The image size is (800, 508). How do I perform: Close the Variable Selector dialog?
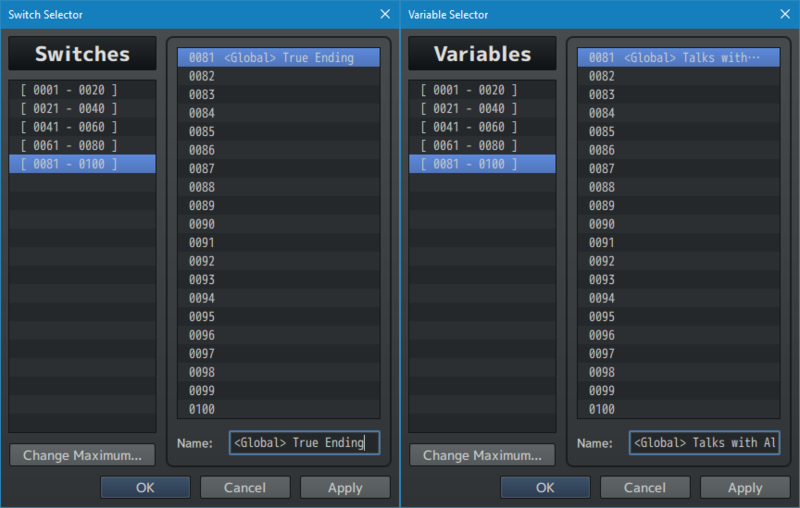coord(785,14)
